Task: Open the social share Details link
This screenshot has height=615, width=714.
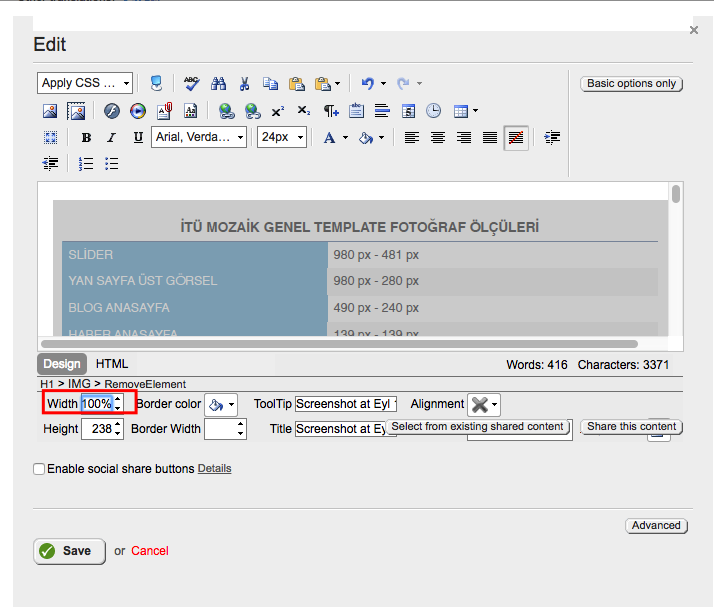Action: (x=214, y=469)
